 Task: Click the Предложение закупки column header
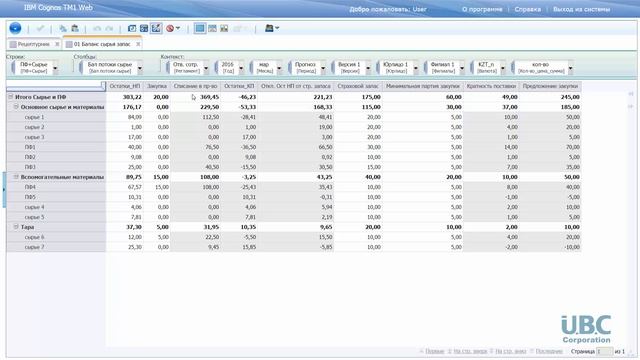[550, 86]
